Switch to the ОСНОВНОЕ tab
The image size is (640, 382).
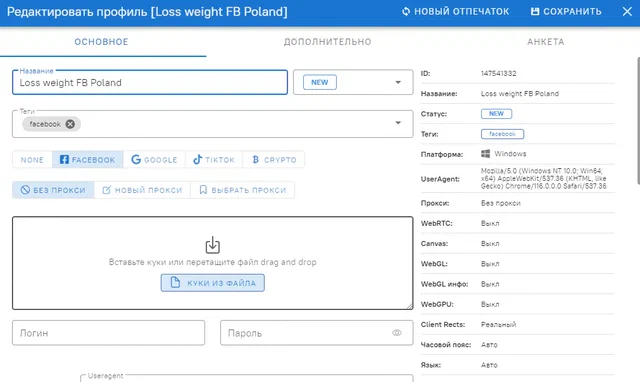(x=102, y=42)
